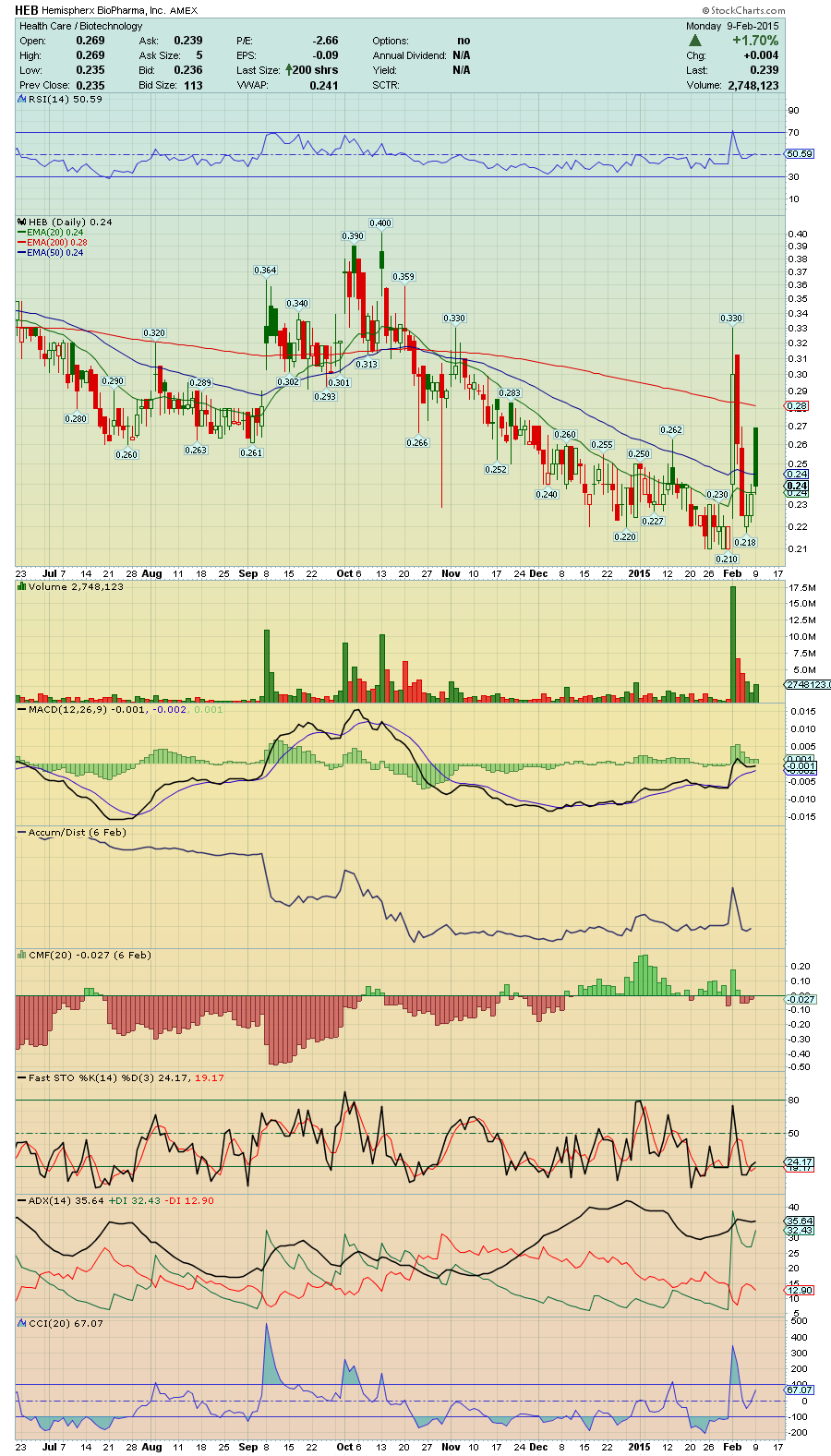Click the CMF(20) legend bar icon
This screenshot has height=1456, width=831.
[22, 955]
